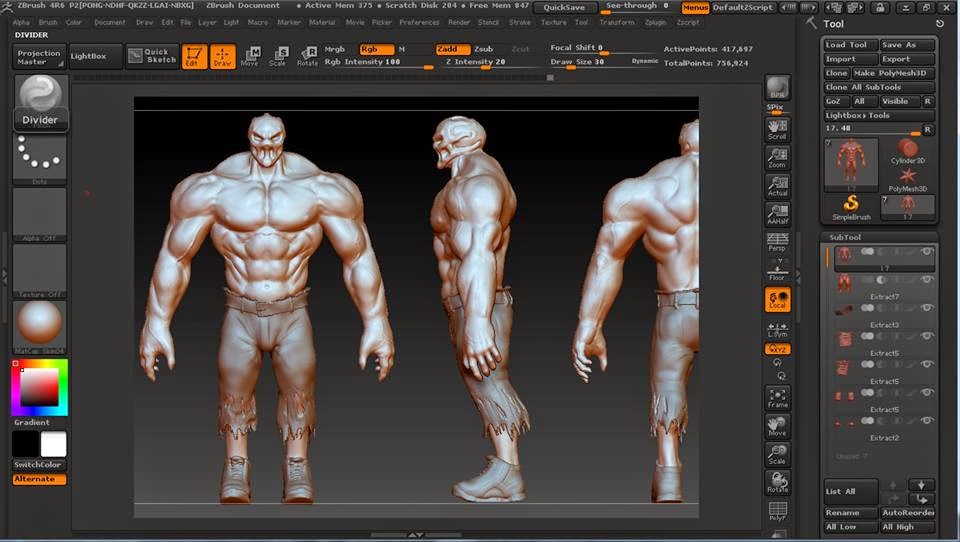The width and height of the screenshot is (960, 542).
Task: Open the Render menu
Action: point(459,22)
